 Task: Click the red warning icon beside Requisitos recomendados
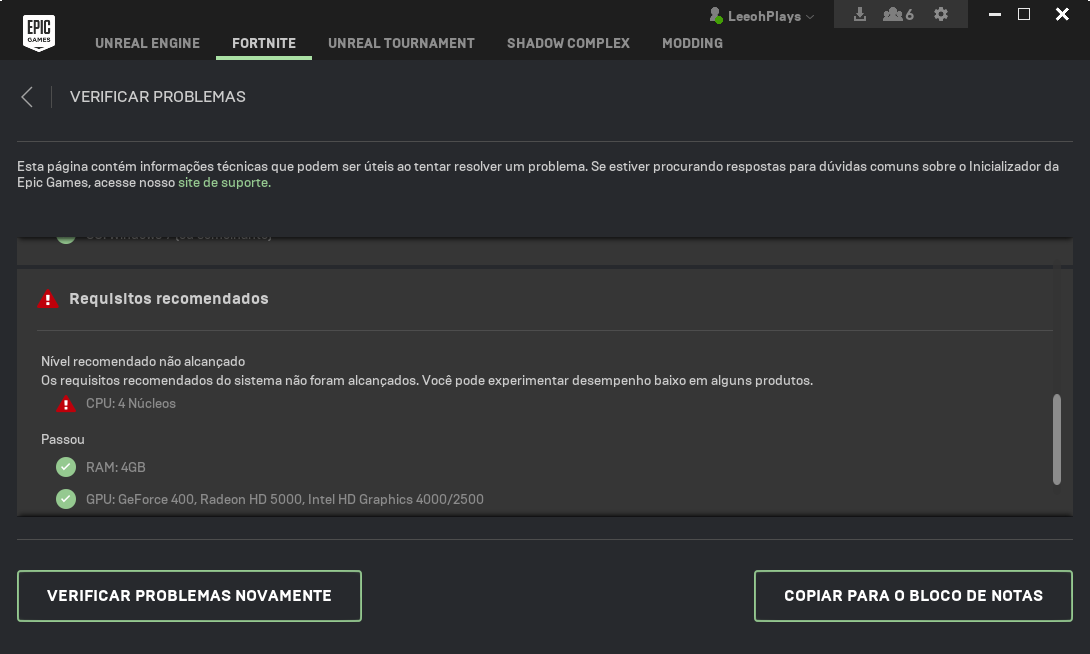(48, 299)
